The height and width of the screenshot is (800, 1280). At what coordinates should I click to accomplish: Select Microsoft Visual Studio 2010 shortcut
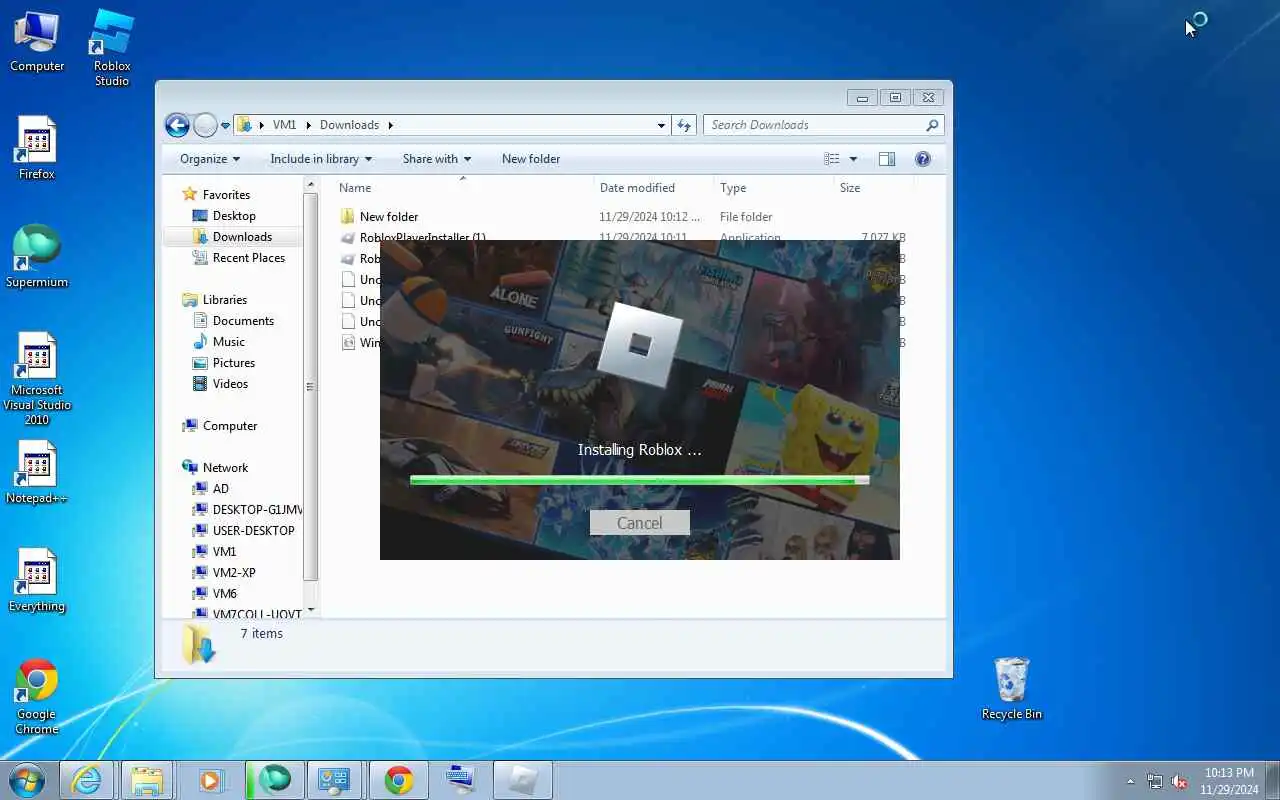(37, 379)
